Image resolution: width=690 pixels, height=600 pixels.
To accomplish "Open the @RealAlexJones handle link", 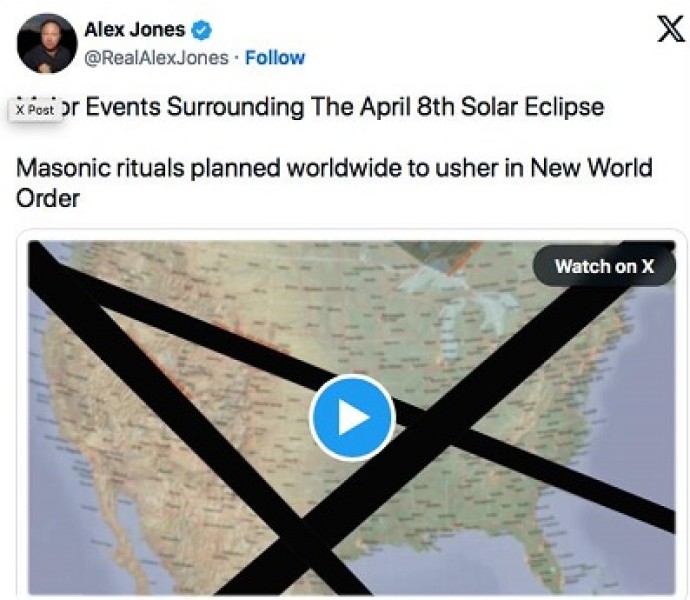I will 156,57.
